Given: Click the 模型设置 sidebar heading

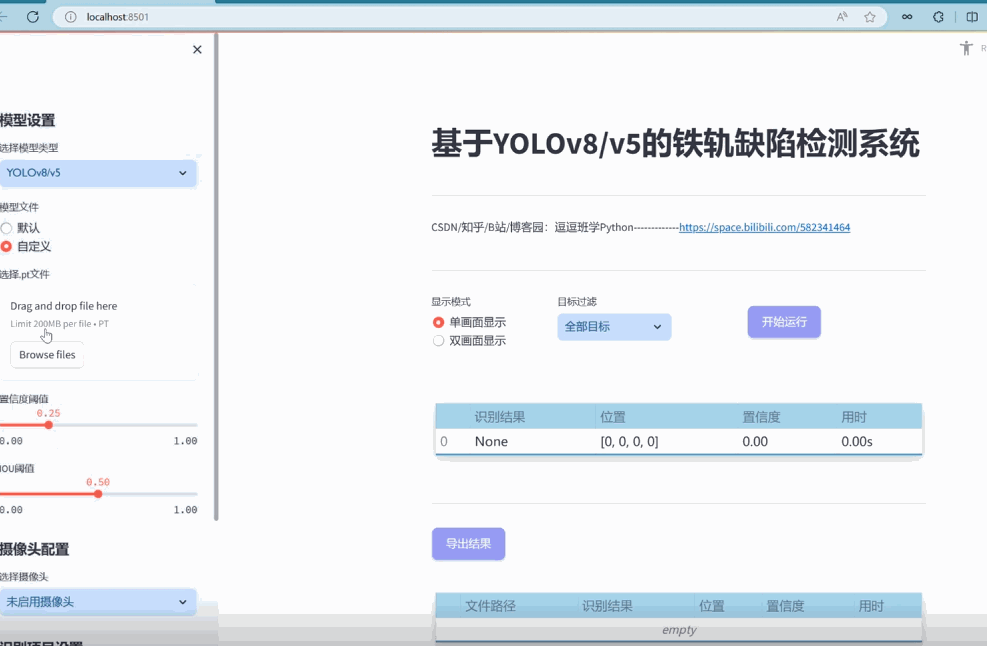Looking at the screenshot, I should (28, 120).
